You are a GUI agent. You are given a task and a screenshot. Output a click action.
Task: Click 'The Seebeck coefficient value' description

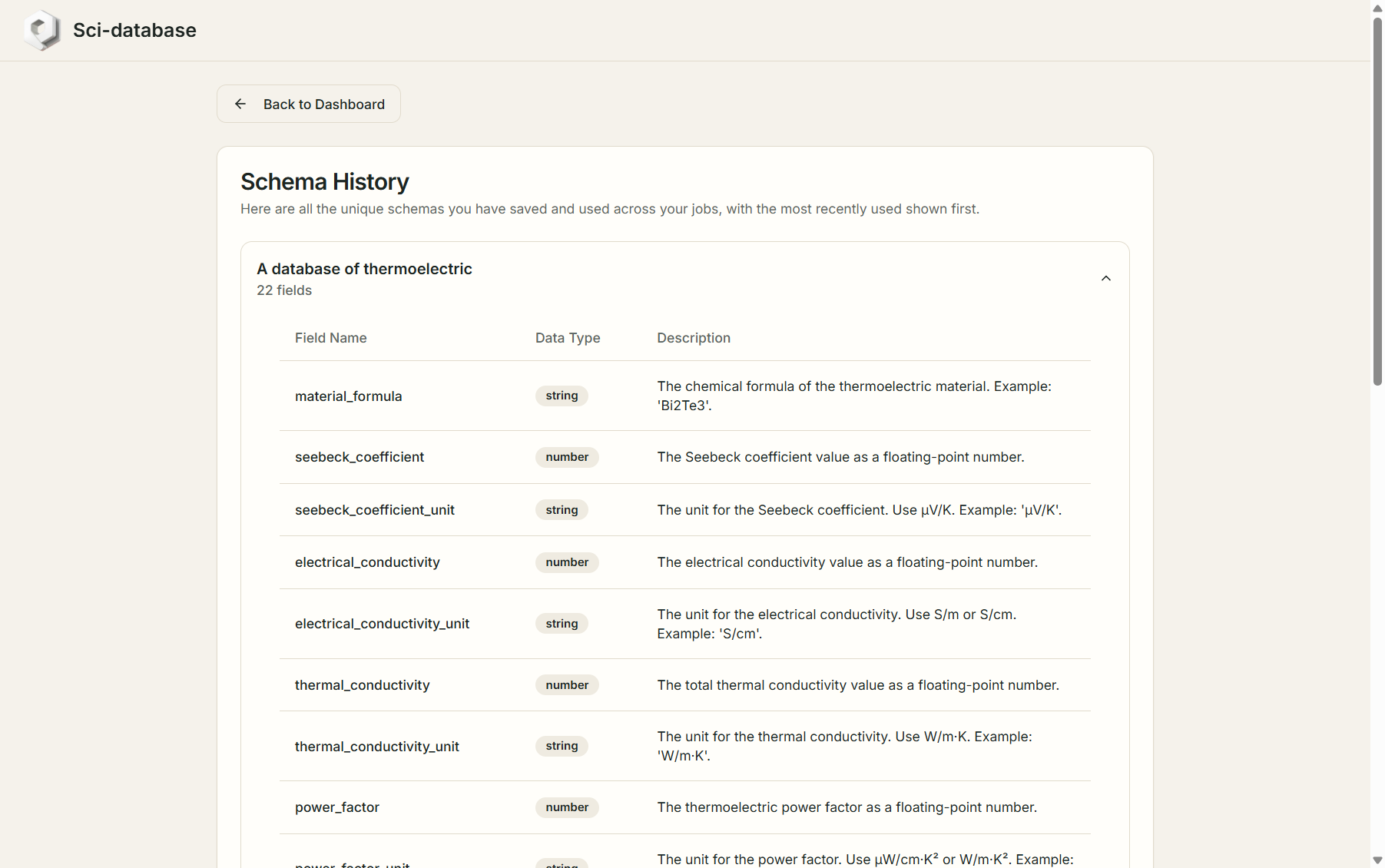point(840,457)
